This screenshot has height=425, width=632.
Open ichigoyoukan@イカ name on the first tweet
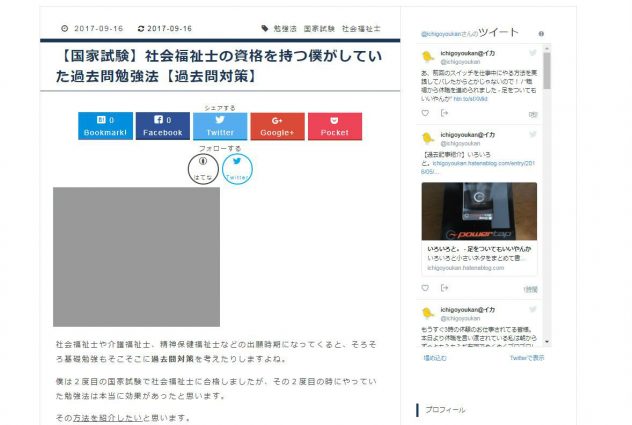coord(468,53)
